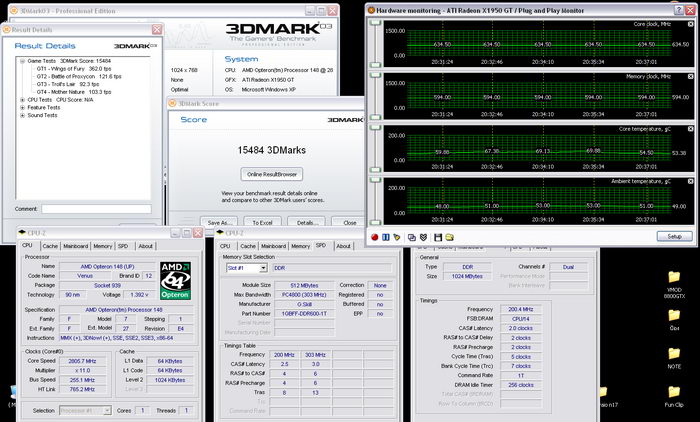This screenshot has width=700, height=422.
Task: Switch to Cache tab in the Opteron CPU-Z window
Action: pyautogui.click(x=50, y=246)
